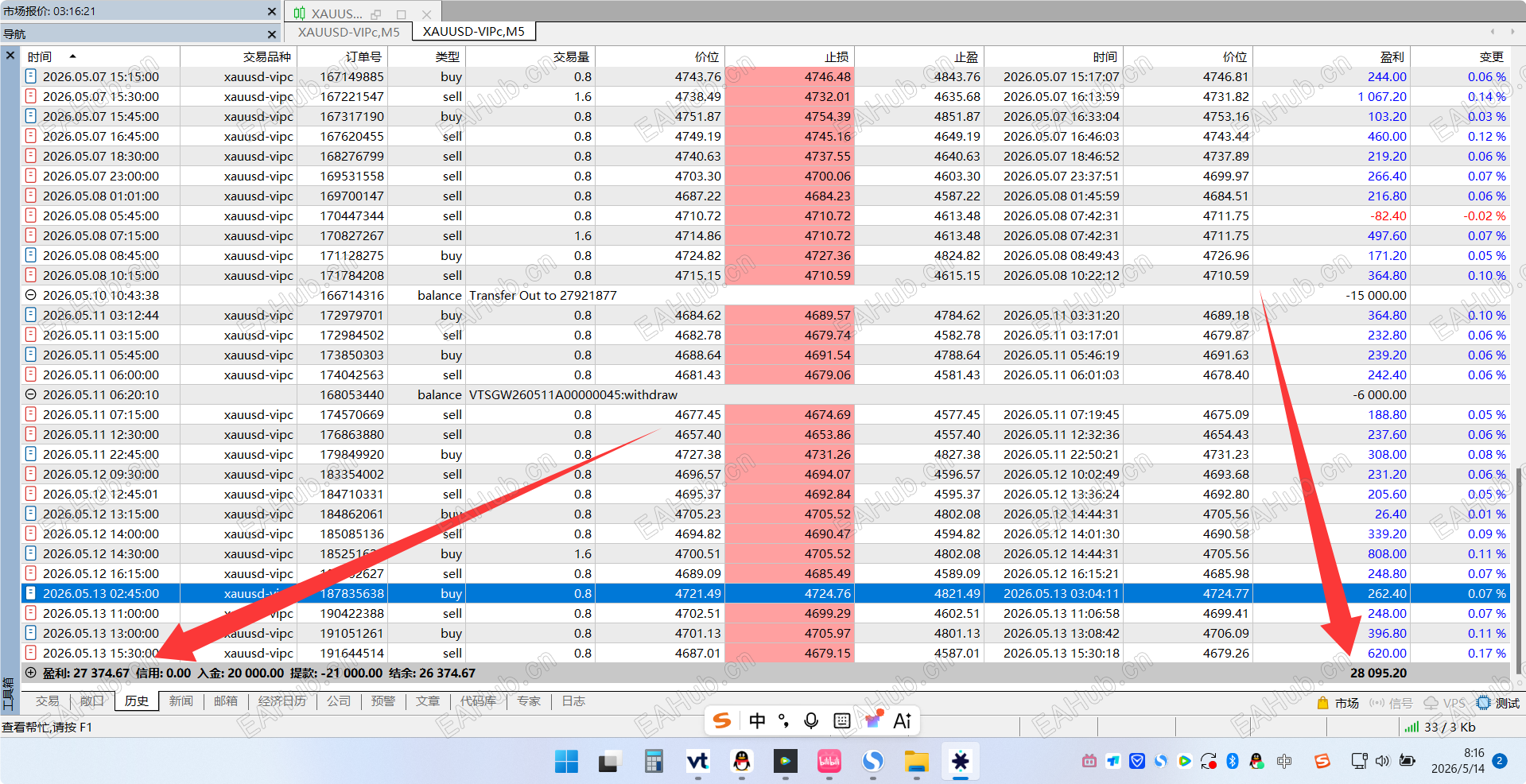
Task: Sort by 时间 column header arrow
Action: tap(73, 56)
